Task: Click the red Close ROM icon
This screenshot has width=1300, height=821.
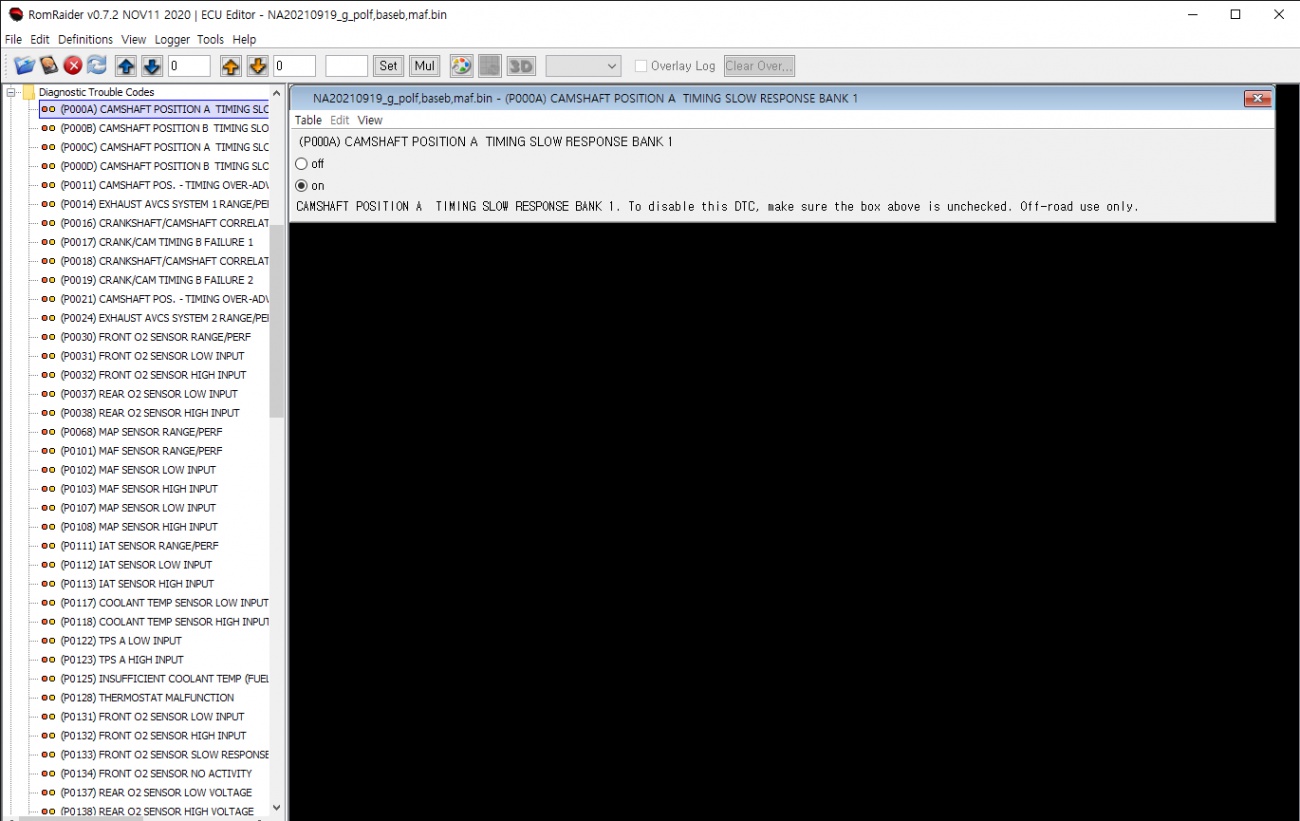Action: tap(73, 66)
